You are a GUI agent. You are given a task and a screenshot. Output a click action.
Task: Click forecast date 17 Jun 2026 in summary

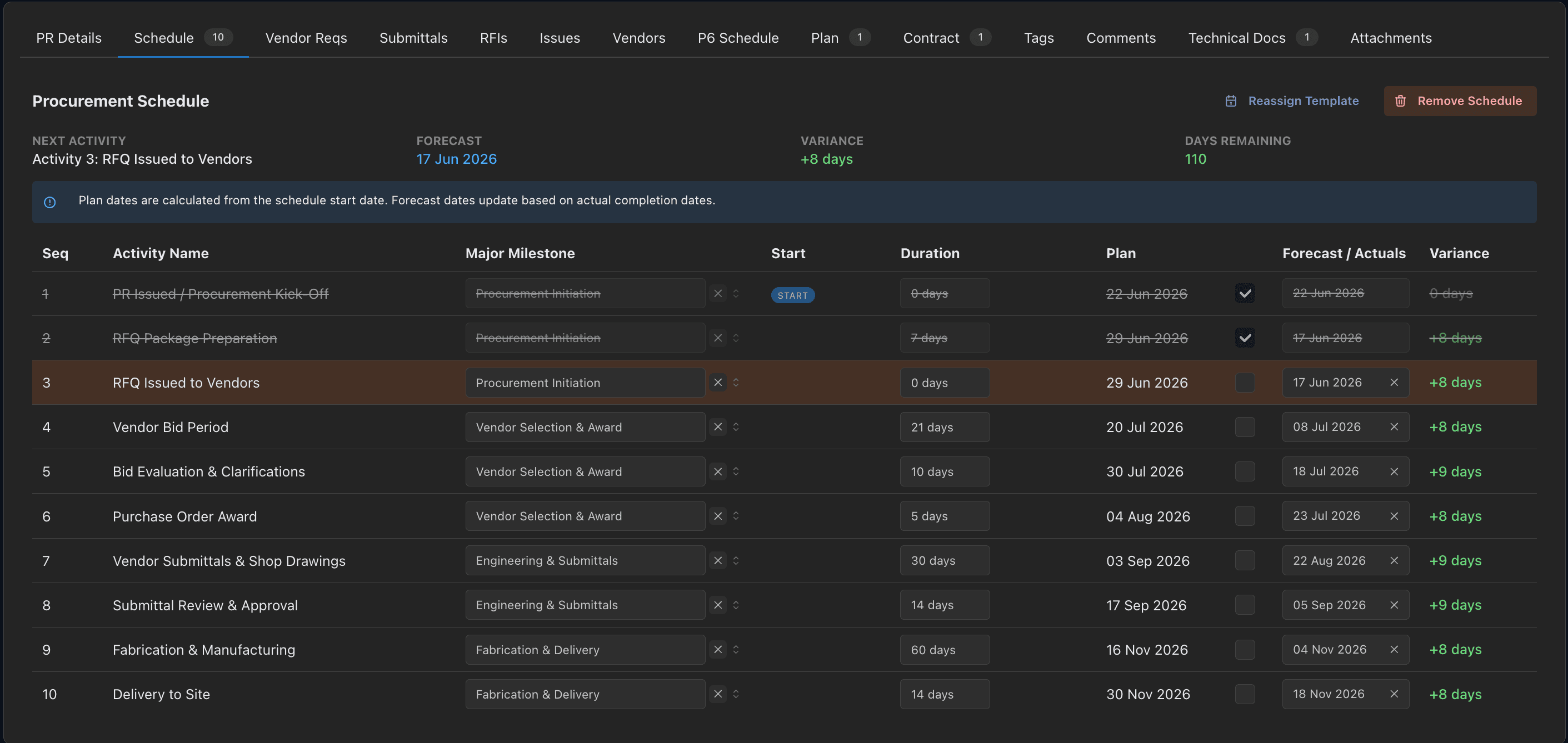[456, 159]
